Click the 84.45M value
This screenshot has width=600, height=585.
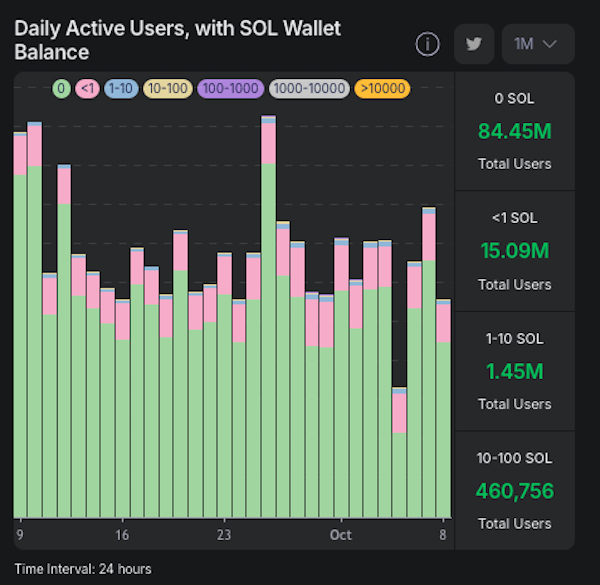tap(515, 131)
